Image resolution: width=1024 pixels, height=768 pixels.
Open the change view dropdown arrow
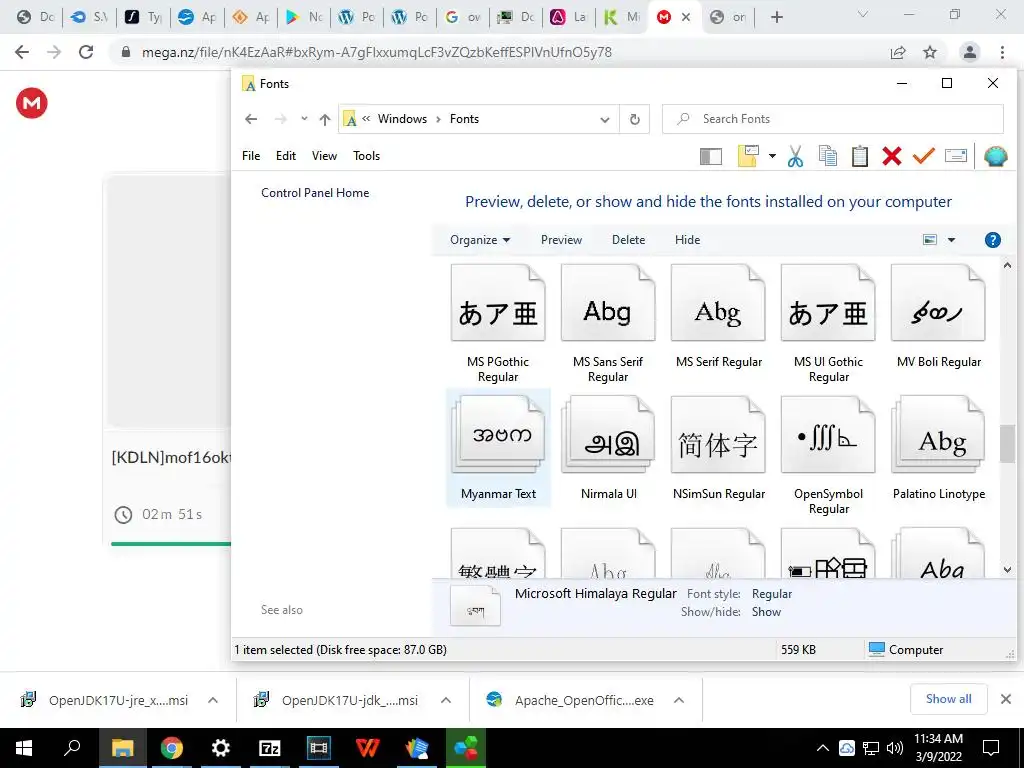click(952, 240)
